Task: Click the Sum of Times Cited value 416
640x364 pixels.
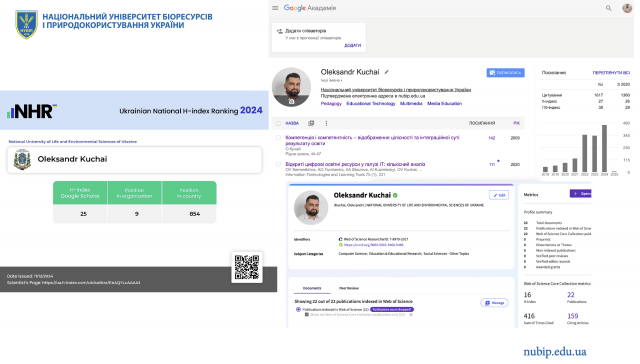Action: tap(529, 316)
